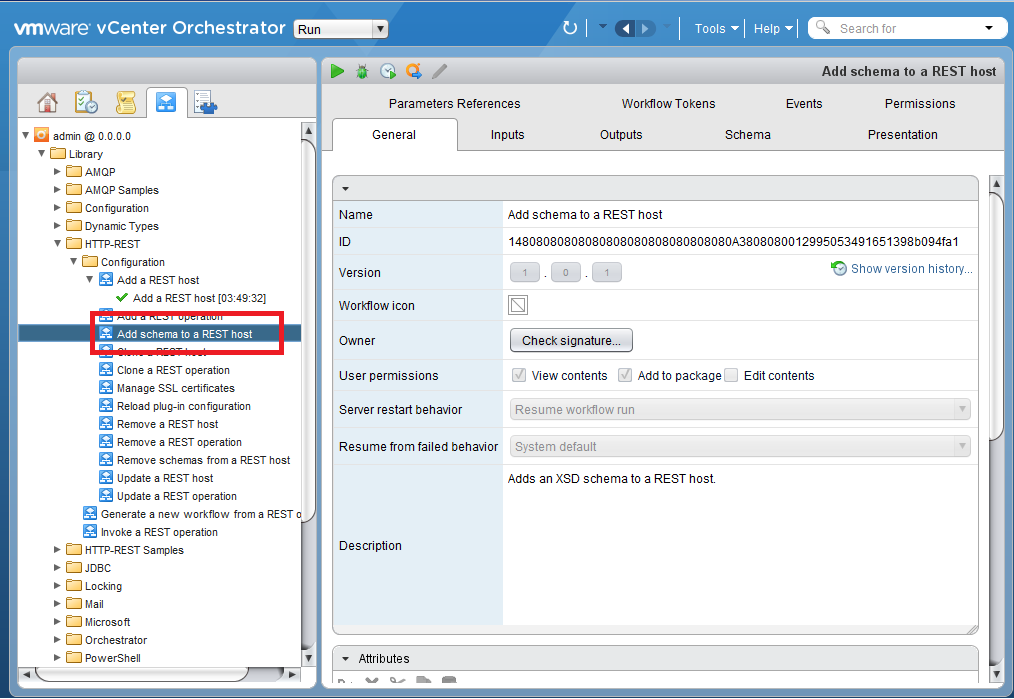Image resolution: width=1014 pixels, height=699 pixels.
Task: Open the schedule workflow icon
Action: coord(387,71)
